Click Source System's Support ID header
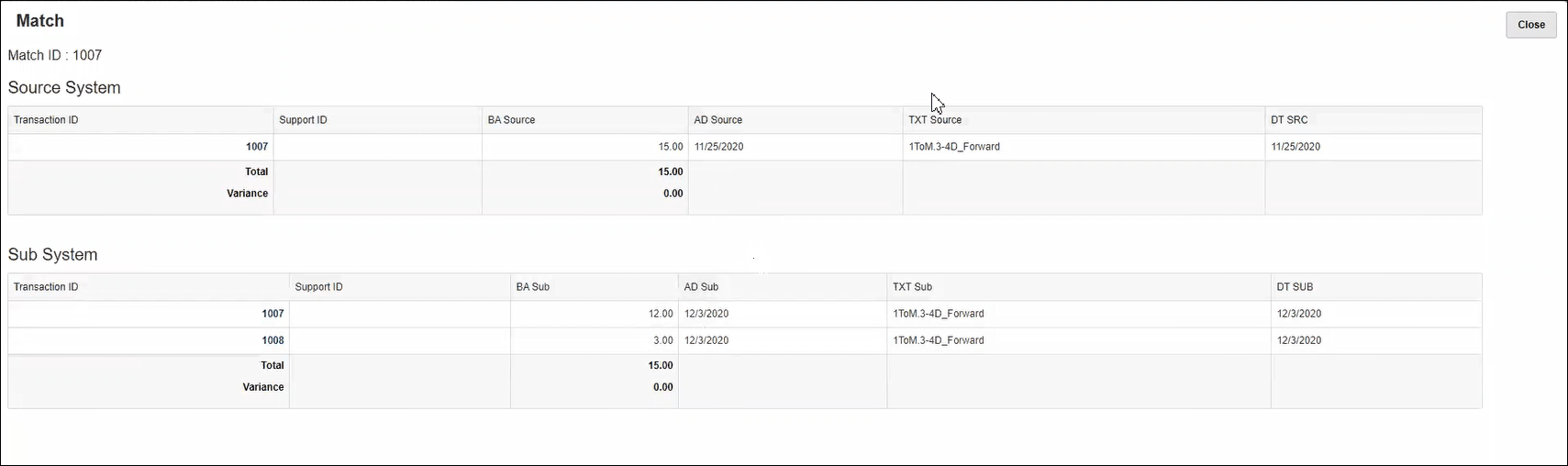The height and width of the screenshot is (466, 1568). [303, 120]
